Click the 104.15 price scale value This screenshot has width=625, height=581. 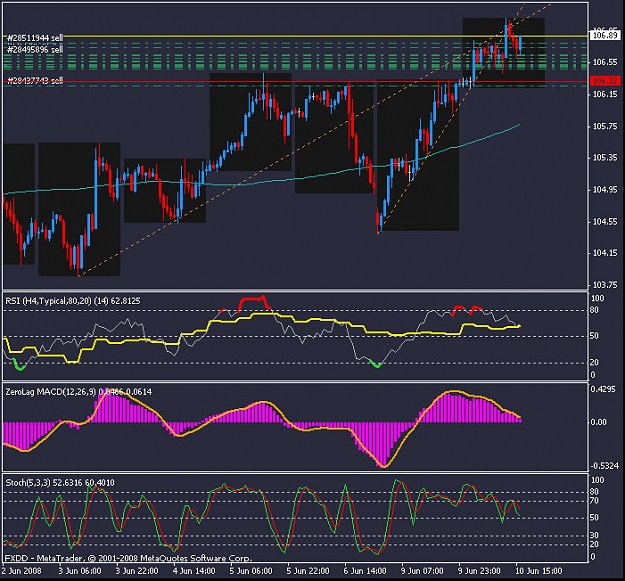[x=605, y=253]
